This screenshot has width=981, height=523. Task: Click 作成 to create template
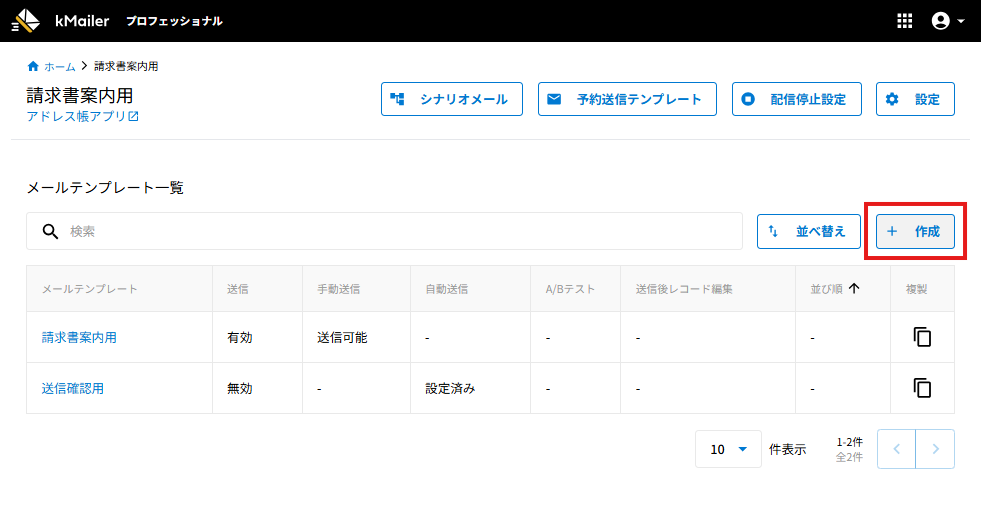coord(915,231)
